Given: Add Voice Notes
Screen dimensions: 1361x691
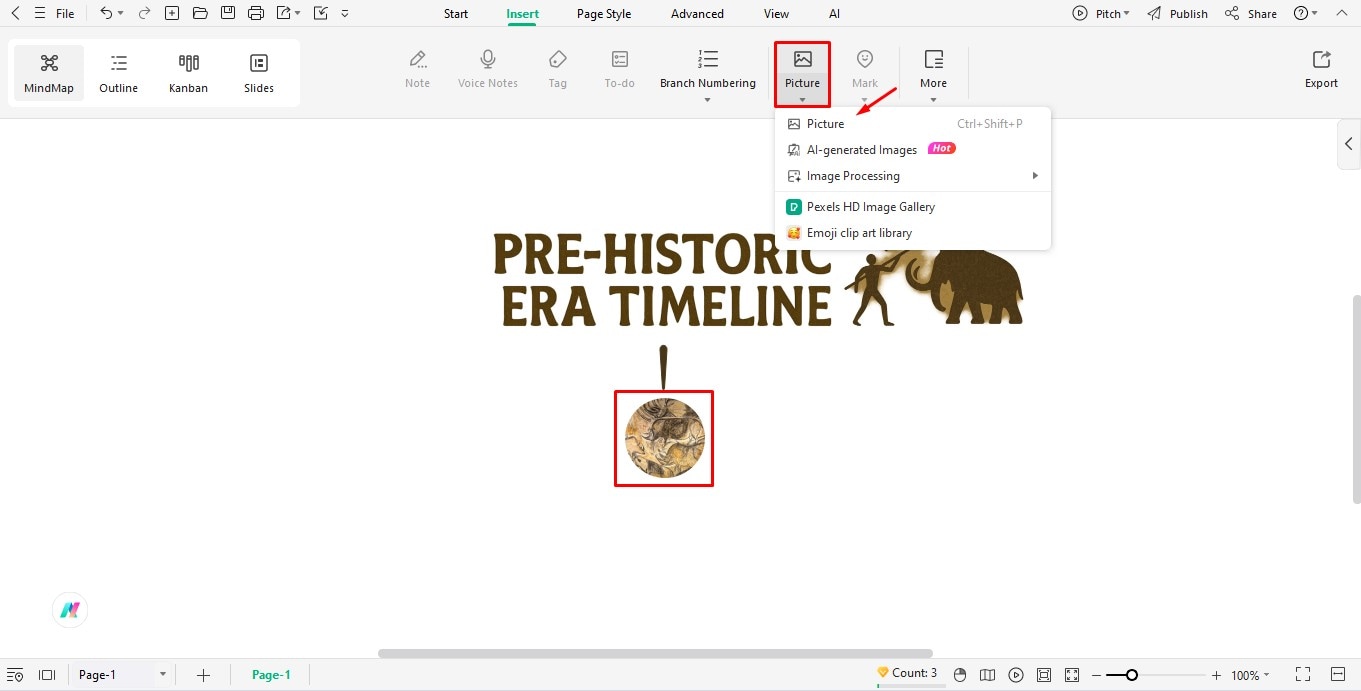Looking at the screenshot, I should pyautogui.click(x=488, y=69).
